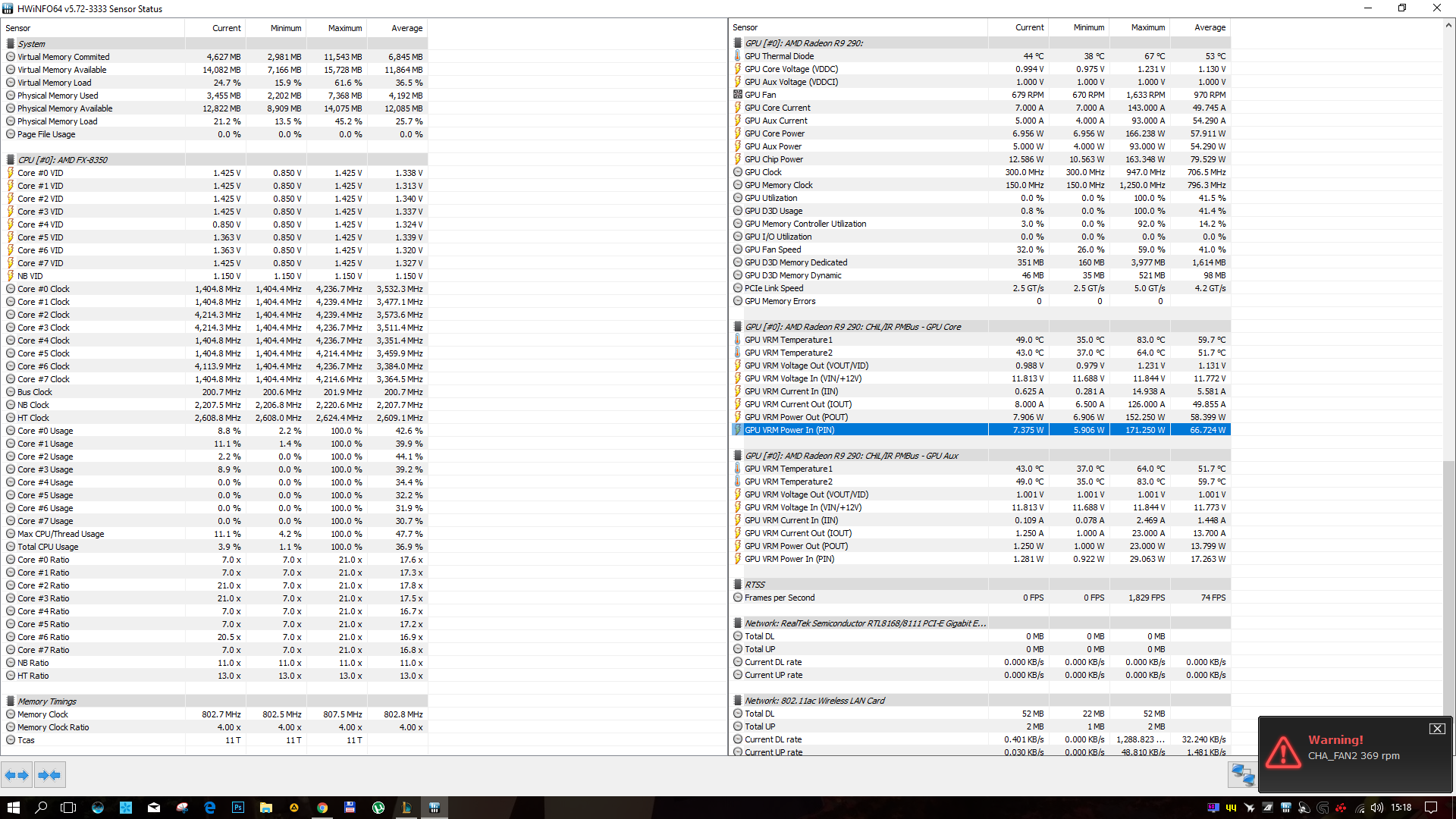Open the network remote monitoring icon
The height and width of the screenshot is (819, 1456).
(x=1242, y=775)
